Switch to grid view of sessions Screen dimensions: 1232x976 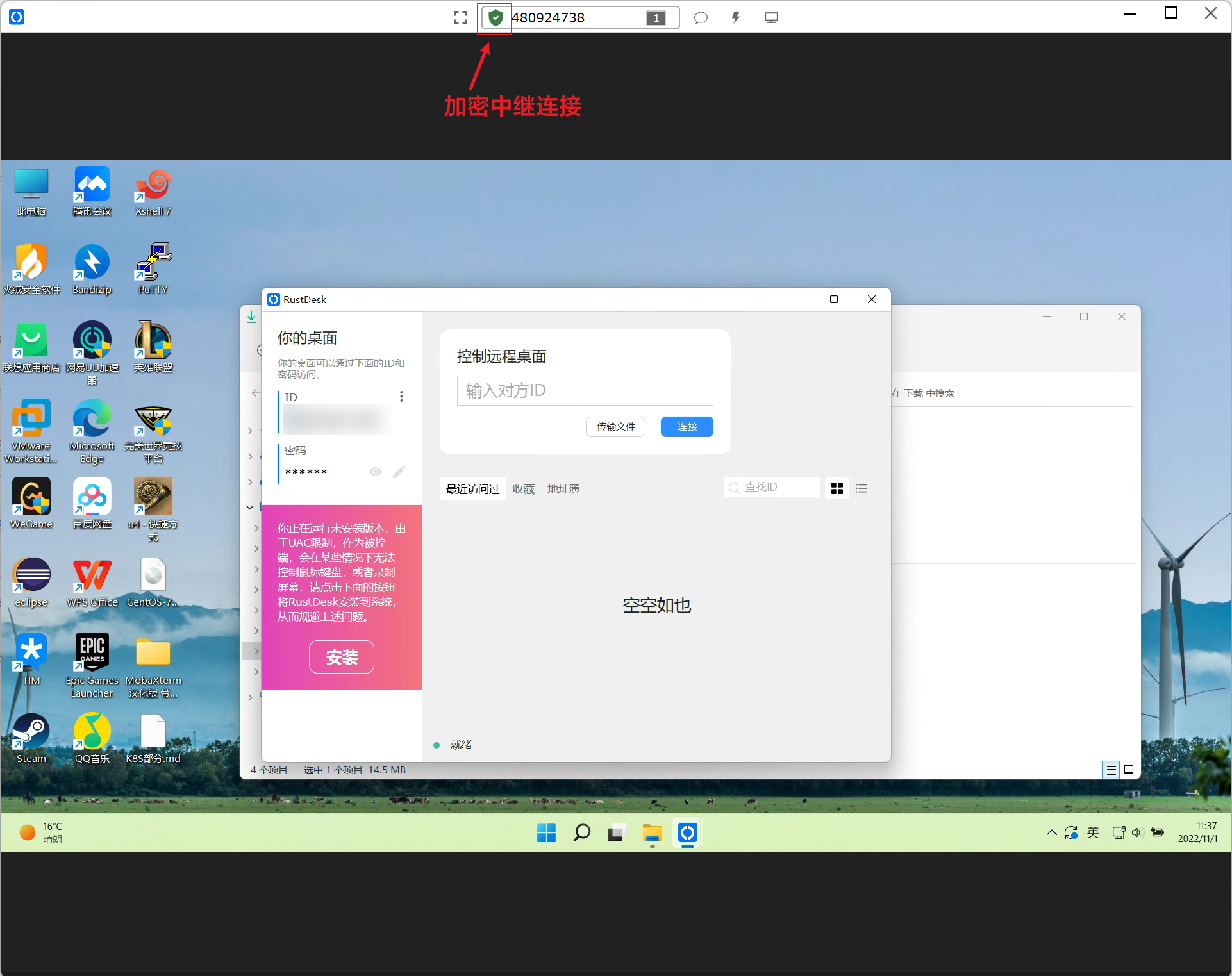point(837,488)
